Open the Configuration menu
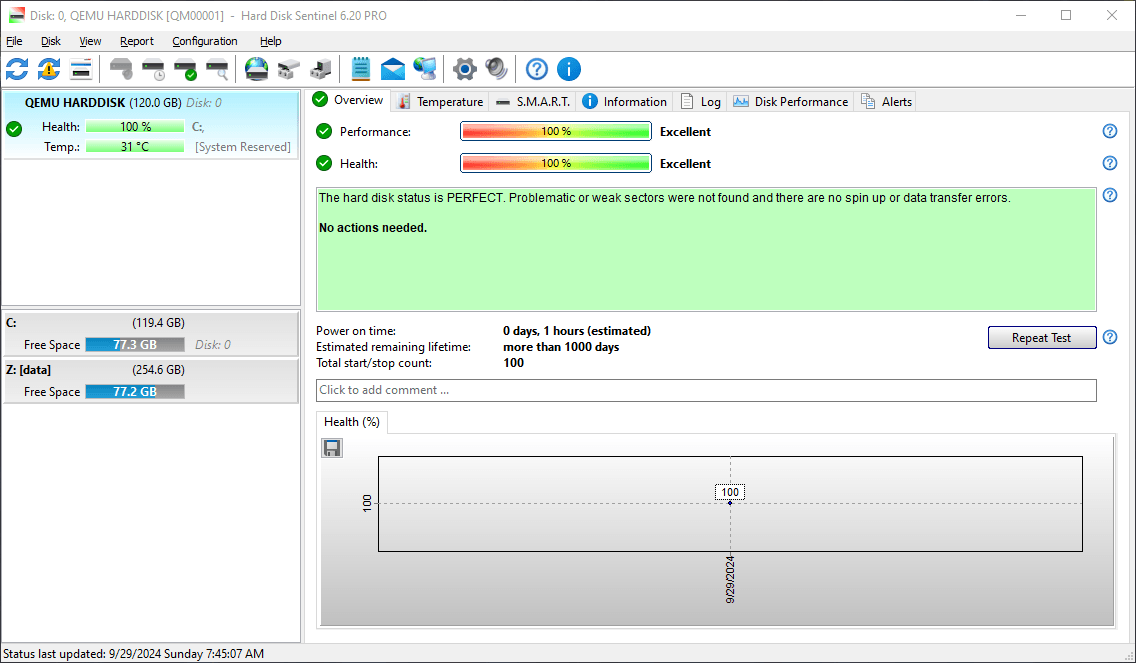The height and width of the screenshot is (663, 1136). click(204, 41)
